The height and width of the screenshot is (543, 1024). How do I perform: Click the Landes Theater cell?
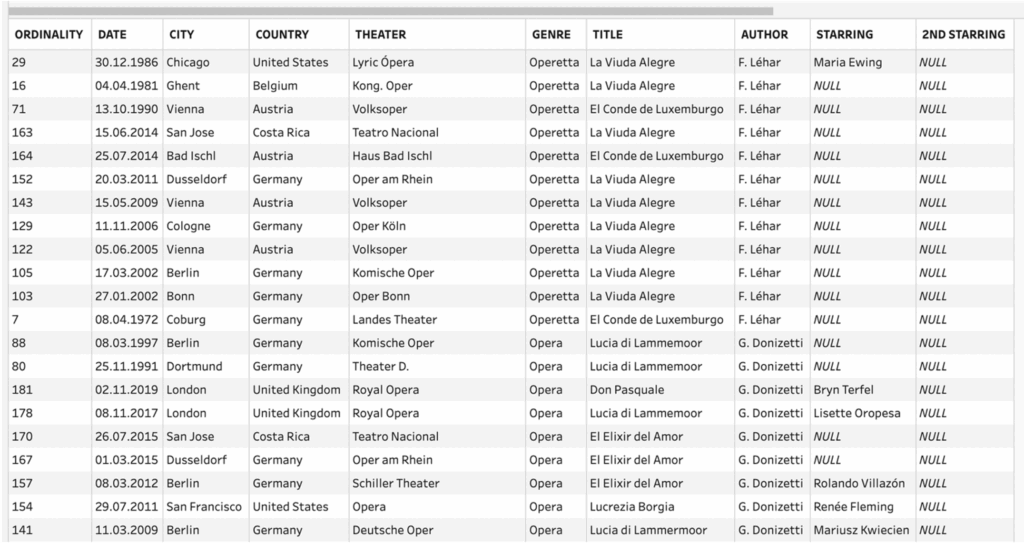(394, 320)
